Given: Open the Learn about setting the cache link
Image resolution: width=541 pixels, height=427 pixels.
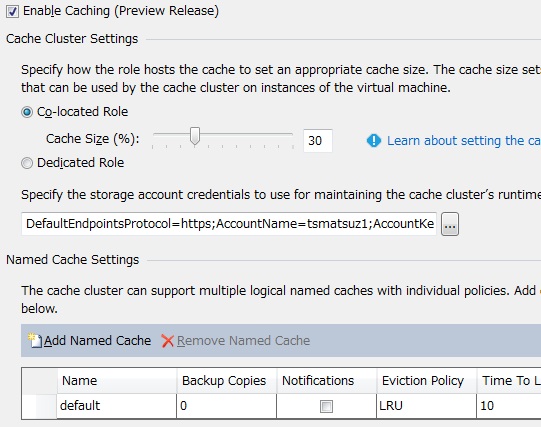Looking at the screenshot, I should pyautogui.click(x=464, y=141).
